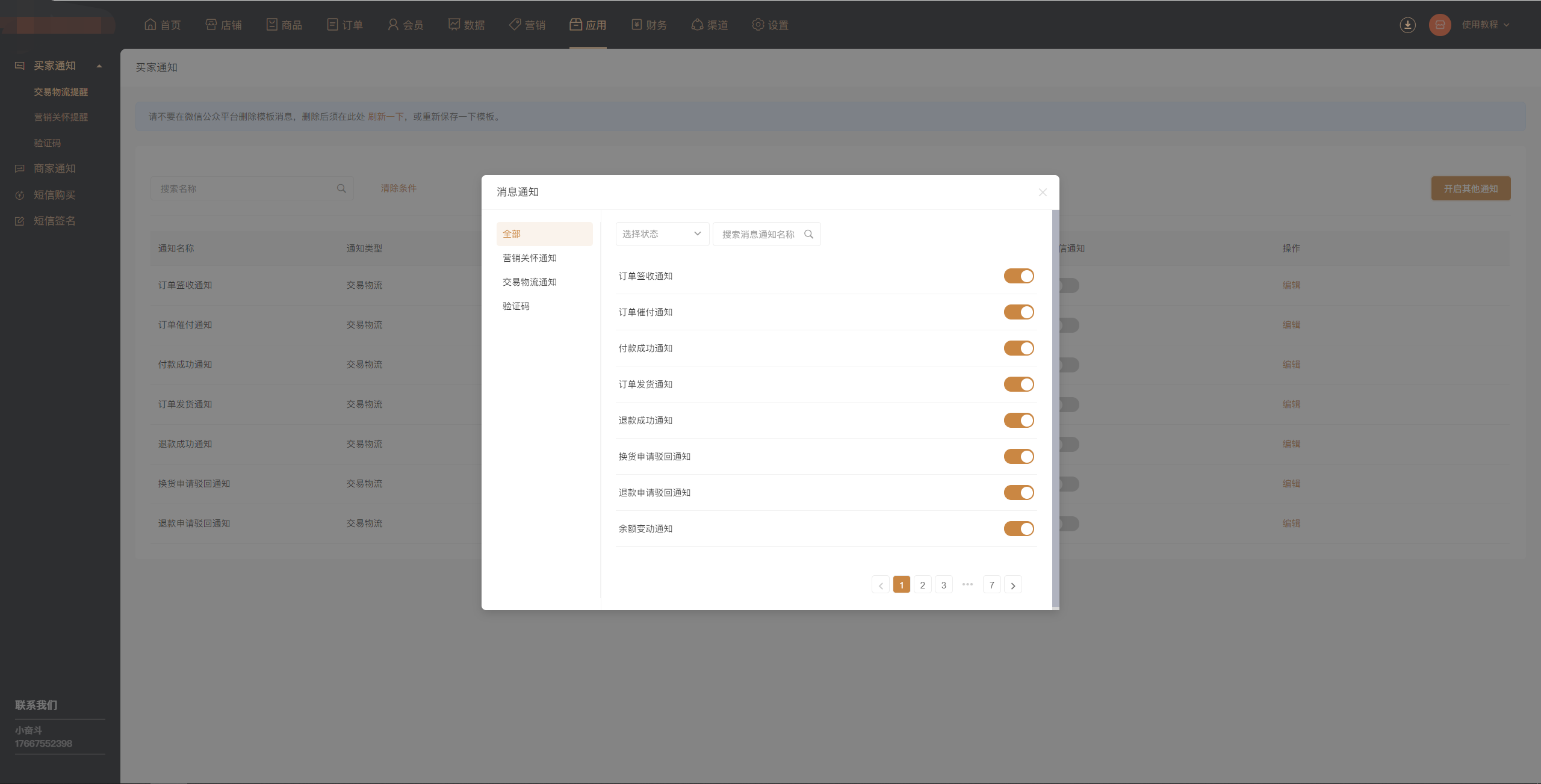Image resolution: width=1541 pixels, height=784 pixels.
Task: Close the 消息通知 dialog with the X
Action: [1043, 192]
